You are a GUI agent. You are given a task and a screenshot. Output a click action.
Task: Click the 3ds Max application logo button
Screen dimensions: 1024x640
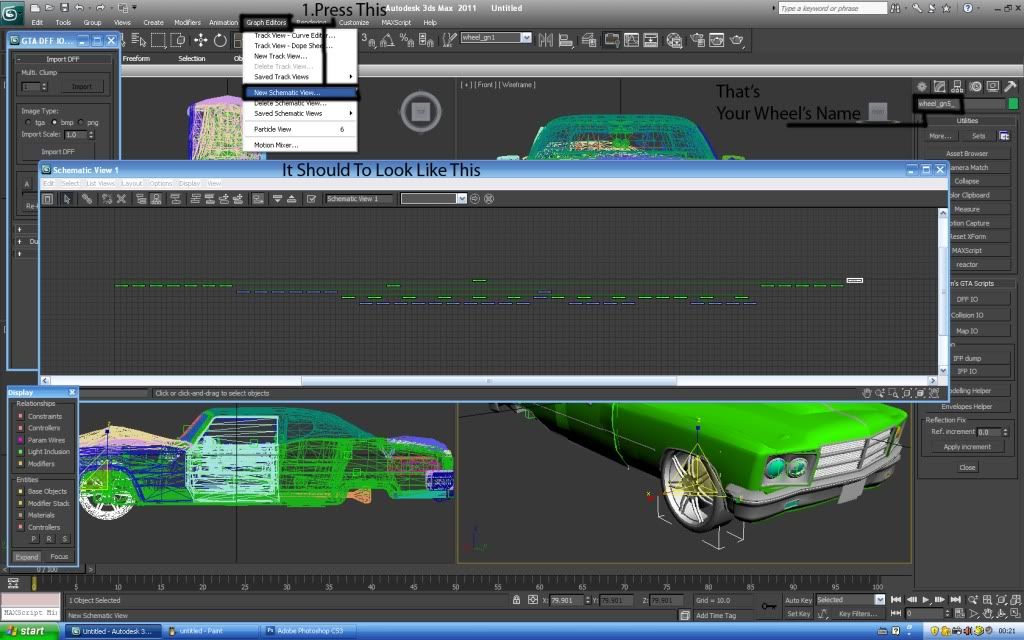tap(12, 13)
